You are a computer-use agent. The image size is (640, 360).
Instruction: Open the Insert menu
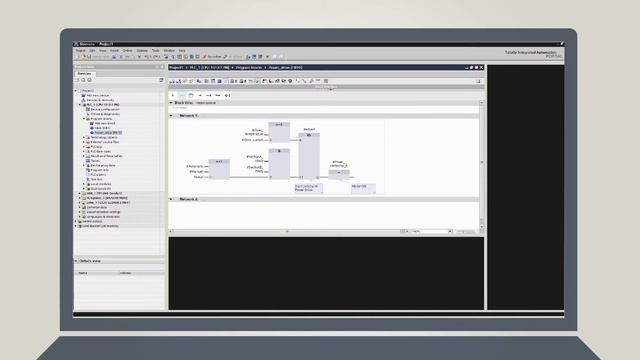114,51
